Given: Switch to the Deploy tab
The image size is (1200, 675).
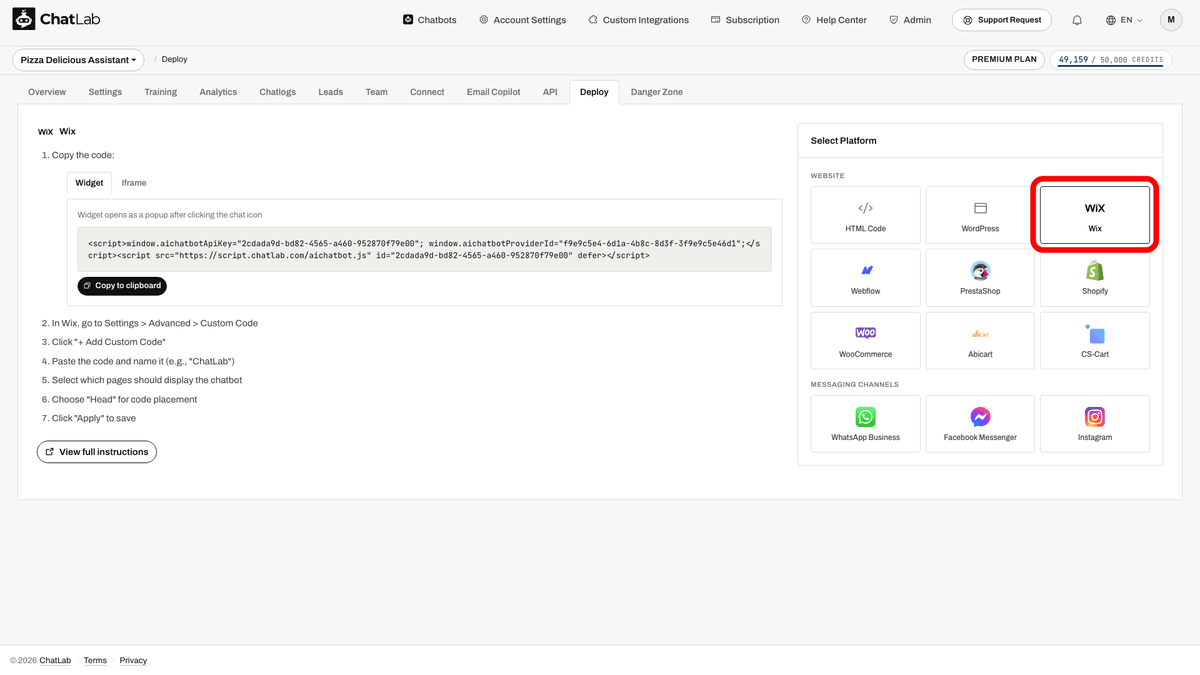Looking at the screenshot, I should point(594,92).
